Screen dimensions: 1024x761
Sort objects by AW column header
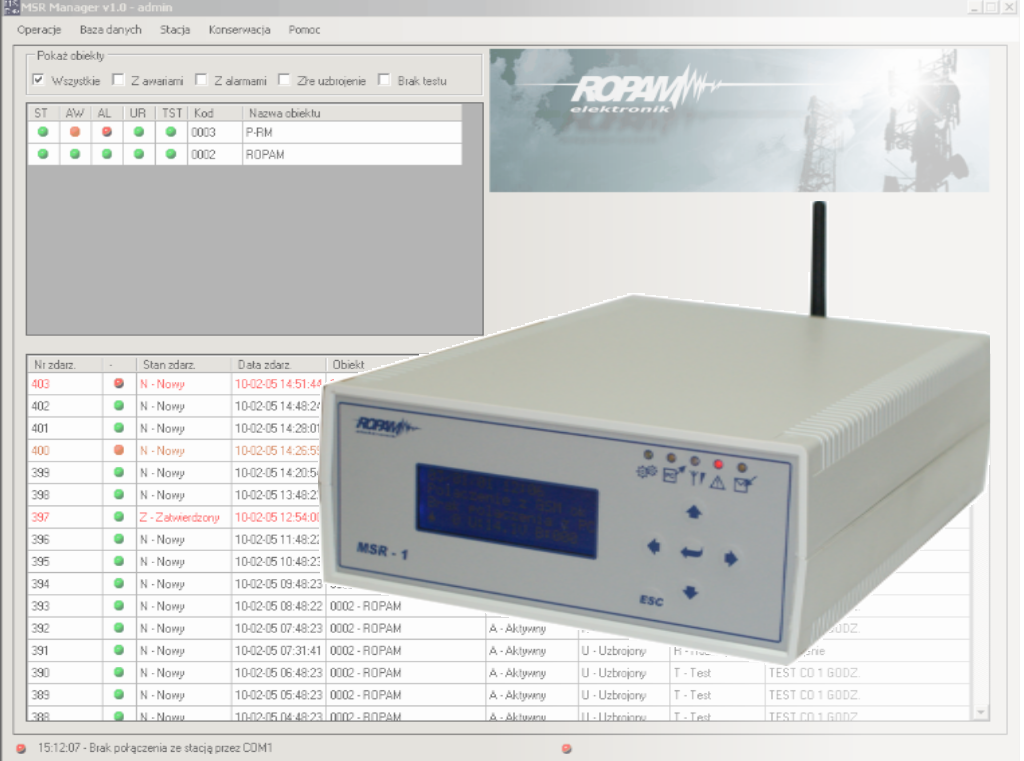(x=75, y=113)
